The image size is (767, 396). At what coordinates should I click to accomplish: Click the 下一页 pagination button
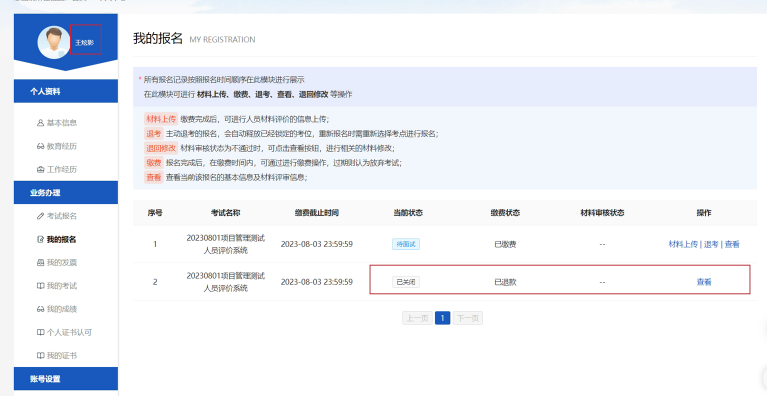(x=468, y=318)
